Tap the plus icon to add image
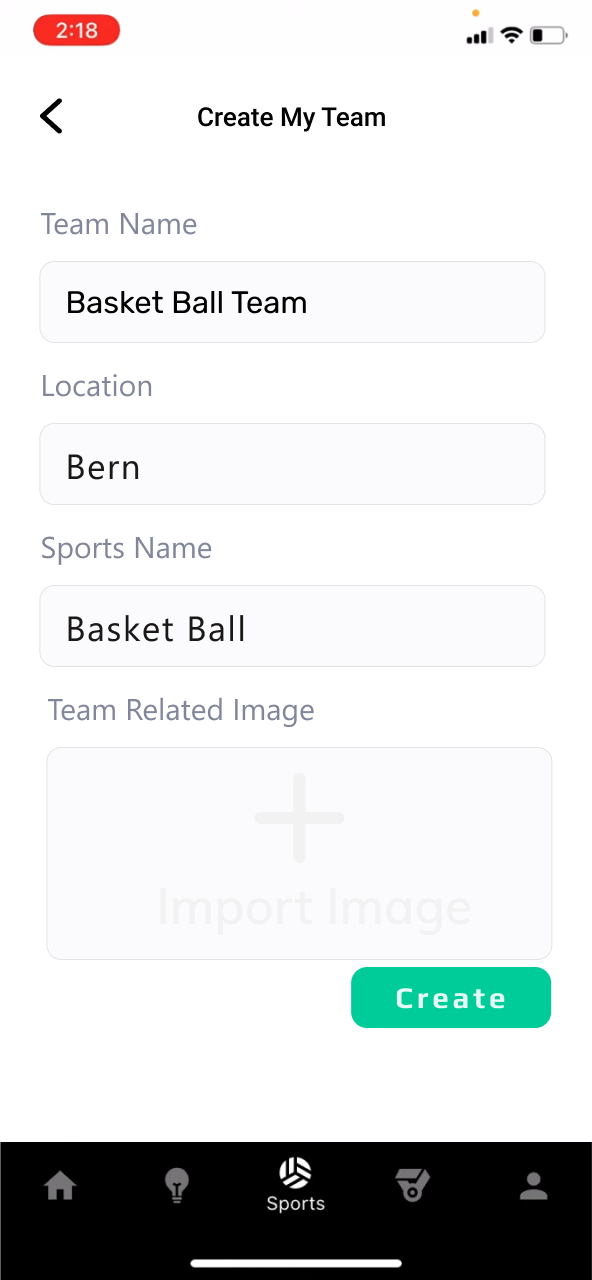The width and height of the screenshot is (592, 1280). (299, 817)
